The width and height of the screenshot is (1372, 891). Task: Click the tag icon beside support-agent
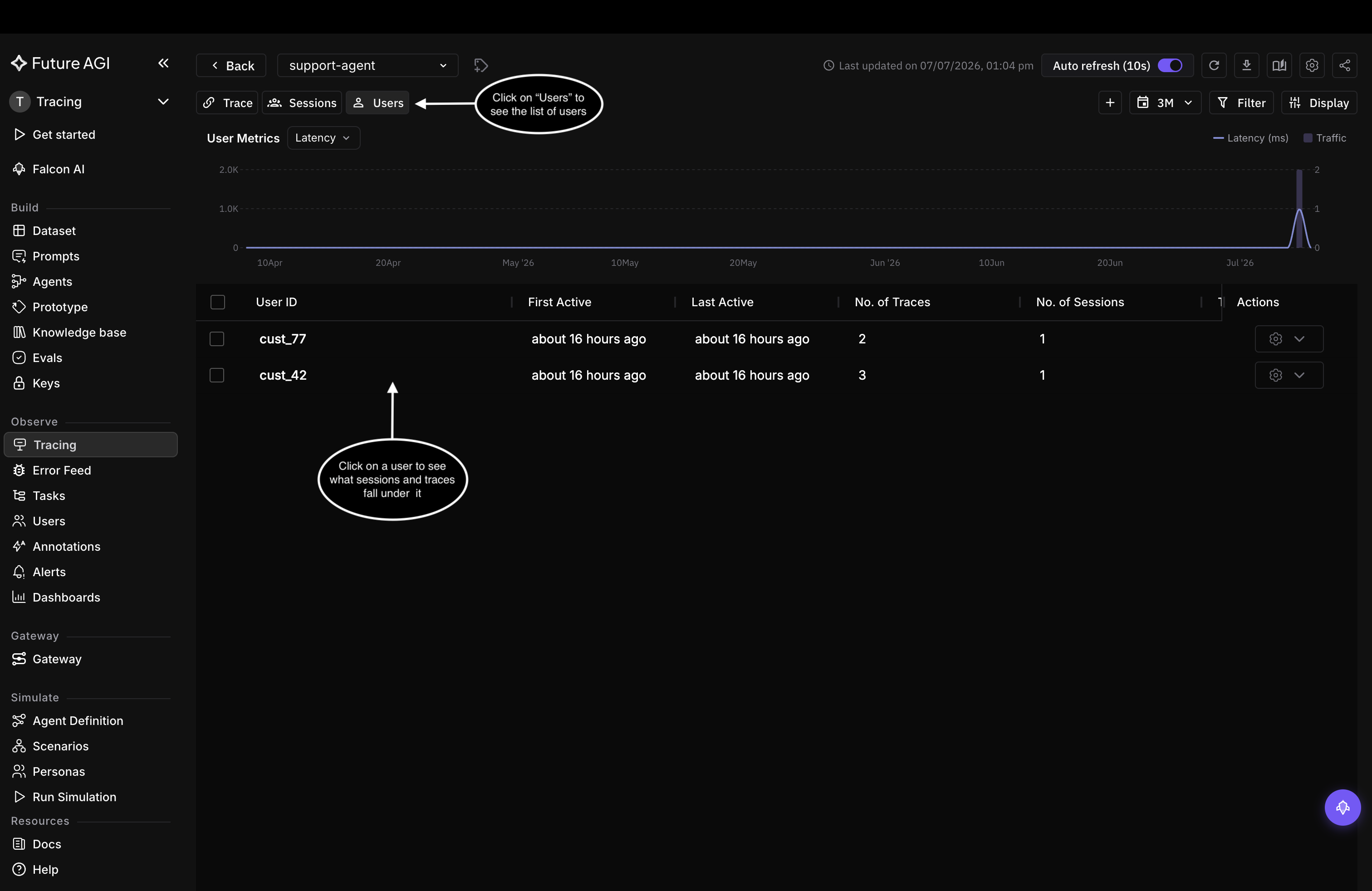(481, 65)
